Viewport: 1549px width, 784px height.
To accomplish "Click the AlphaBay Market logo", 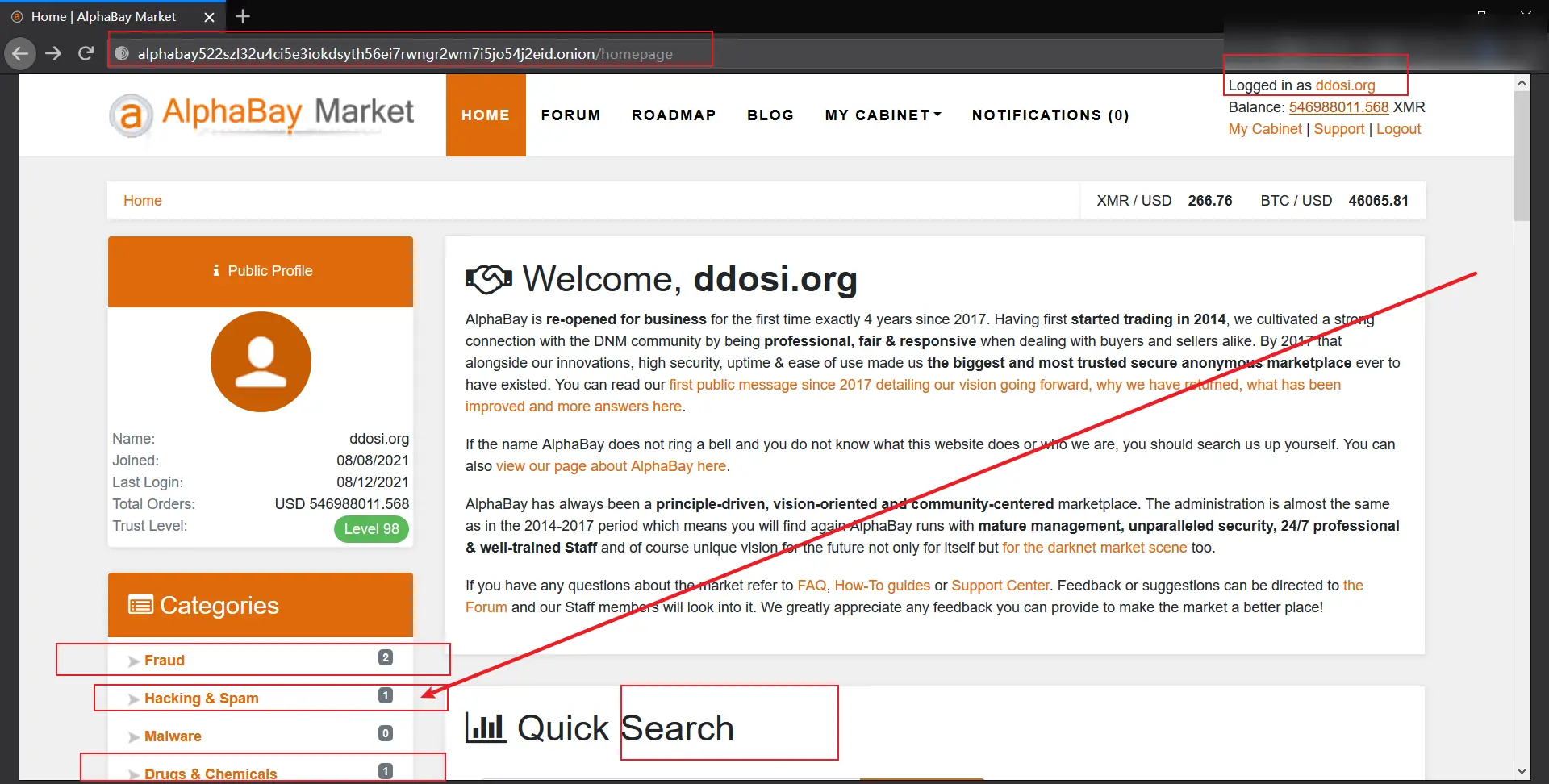I will click(261, 115).
